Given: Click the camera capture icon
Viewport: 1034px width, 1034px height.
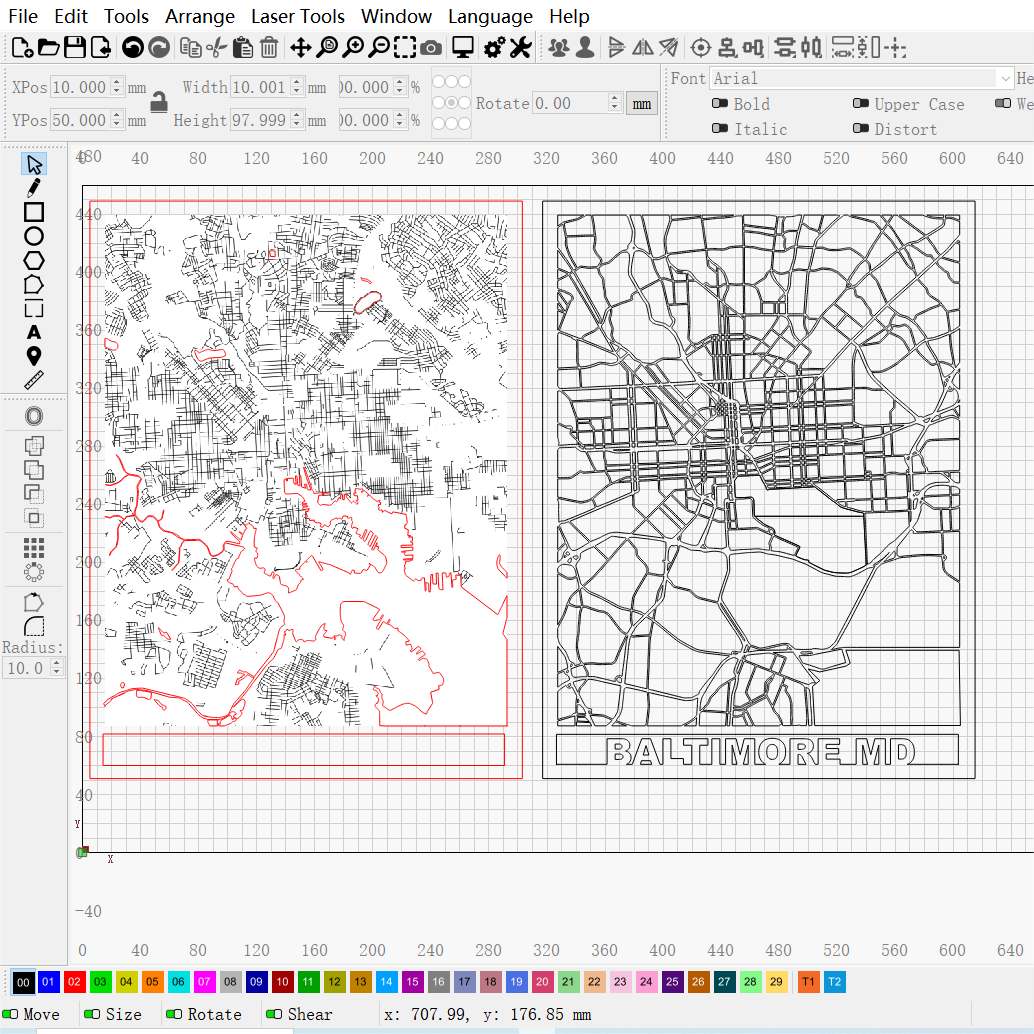Looking at the screenshot, I should click(430, 46).
